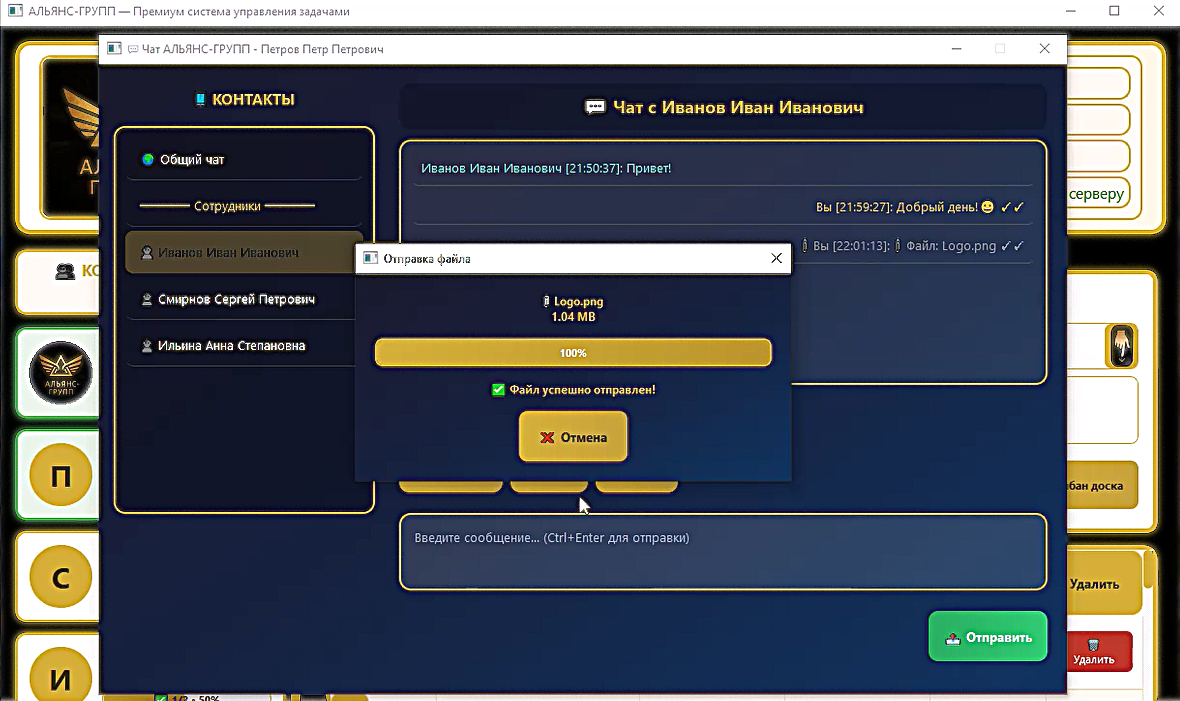Click the green Отправить button
1180x701 pixels.
[987, 637]
